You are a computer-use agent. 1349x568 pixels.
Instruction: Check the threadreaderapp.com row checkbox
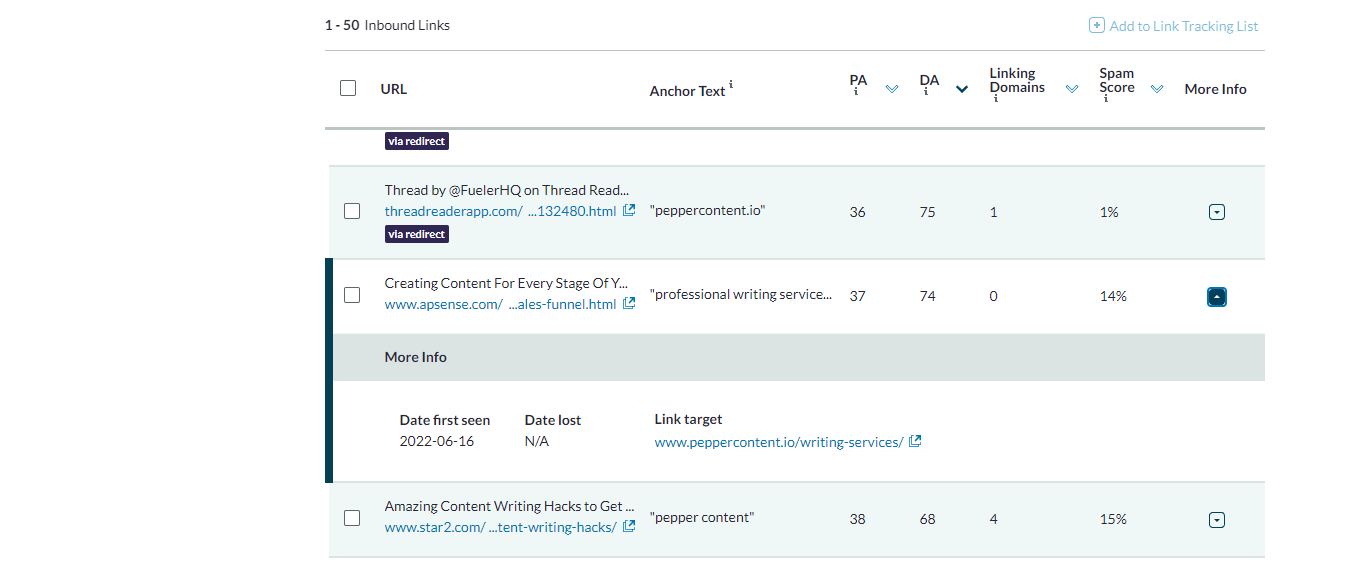pyautogui.click(x=352, y=211)
